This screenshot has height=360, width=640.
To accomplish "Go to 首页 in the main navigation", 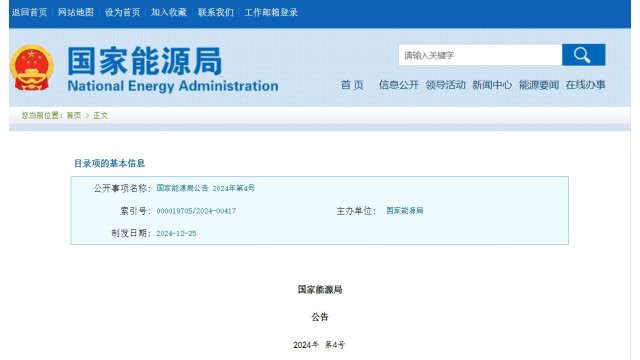I will pyautogui.click(x=352, y=85).
